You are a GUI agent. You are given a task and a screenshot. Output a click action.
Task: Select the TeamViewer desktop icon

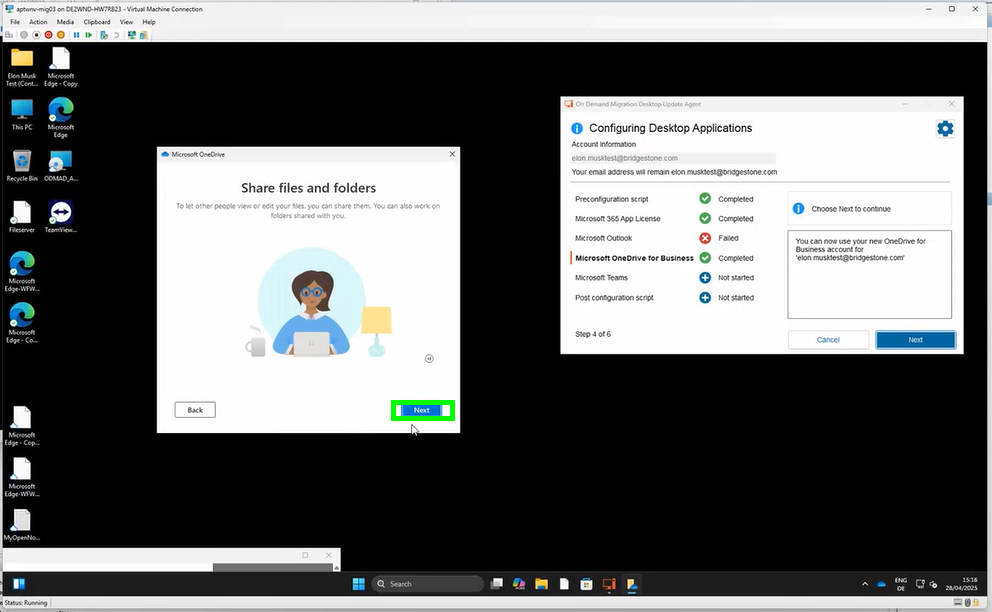pos(61,217)
